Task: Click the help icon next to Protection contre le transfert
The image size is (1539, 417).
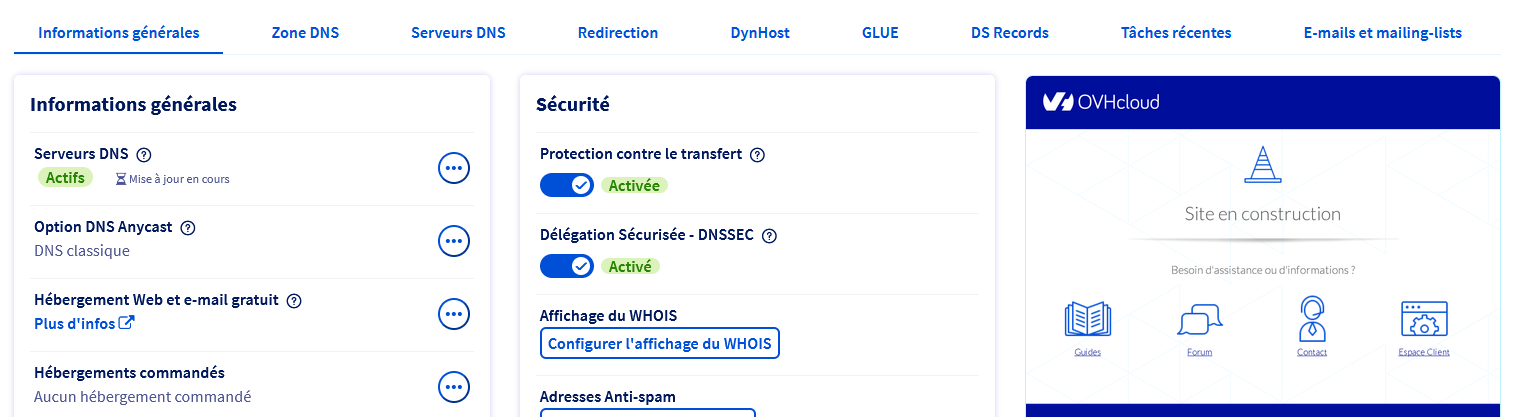Action: tap(757, 154)
